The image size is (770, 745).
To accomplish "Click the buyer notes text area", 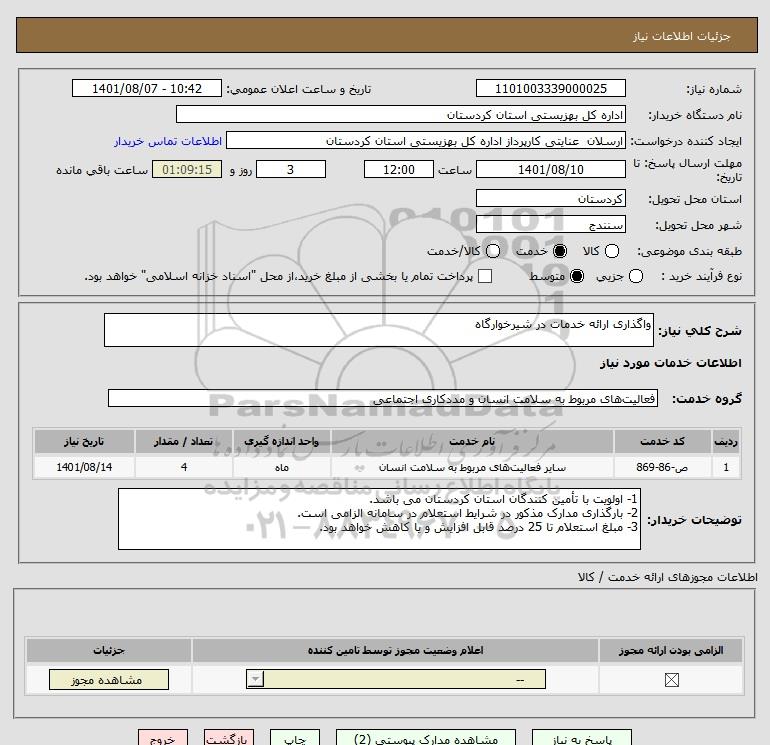I will pyautogui.click(x=379, y=519).
